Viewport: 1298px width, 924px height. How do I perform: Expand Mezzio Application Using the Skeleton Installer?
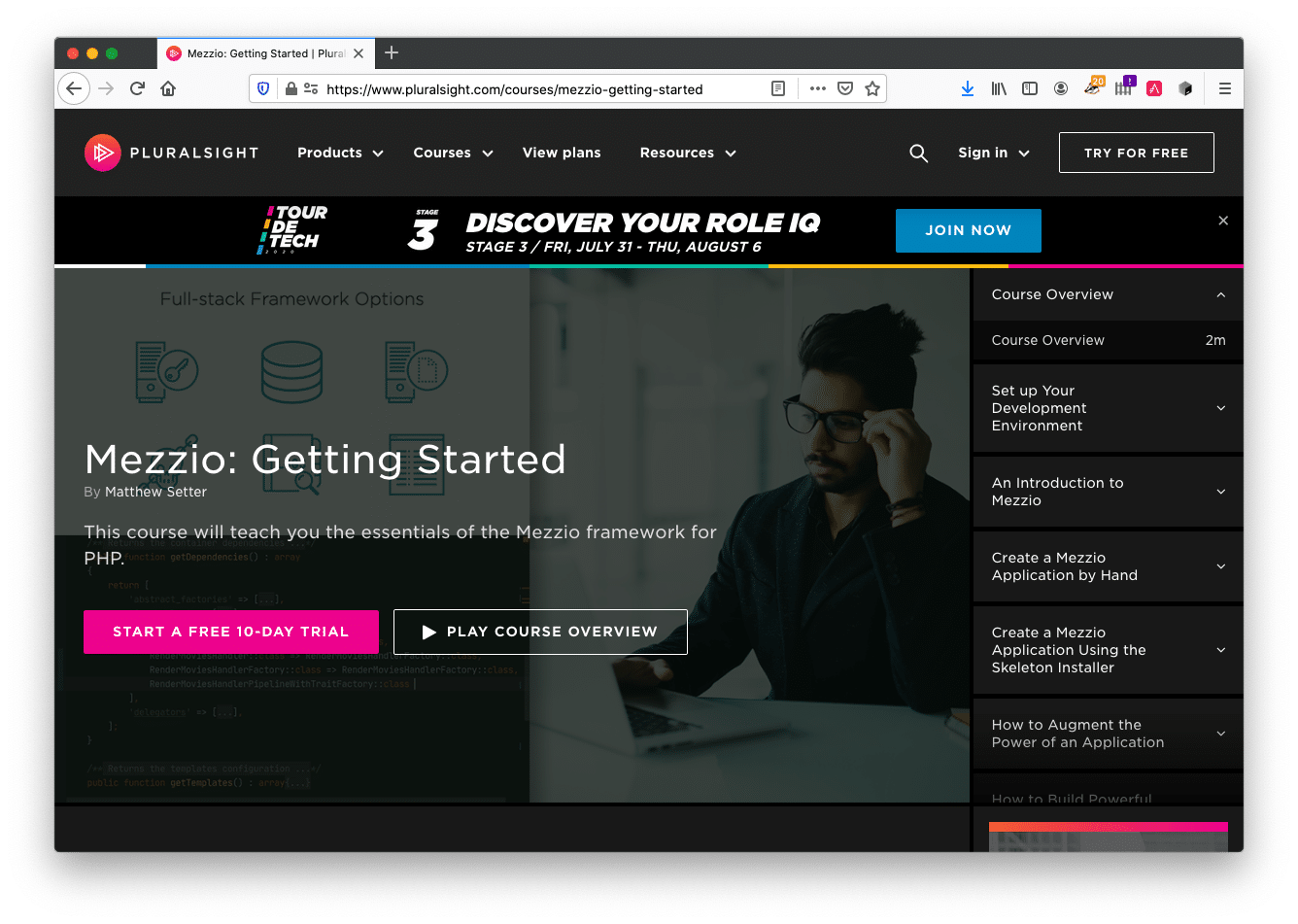(x=1109, y=650)
